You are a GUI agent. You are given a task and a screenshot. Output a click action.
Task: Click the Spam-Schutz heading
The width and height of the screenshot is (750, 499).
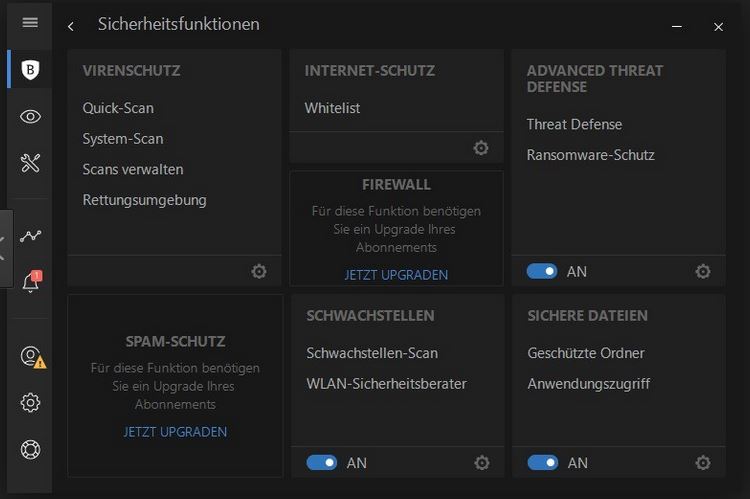[175, 342]
